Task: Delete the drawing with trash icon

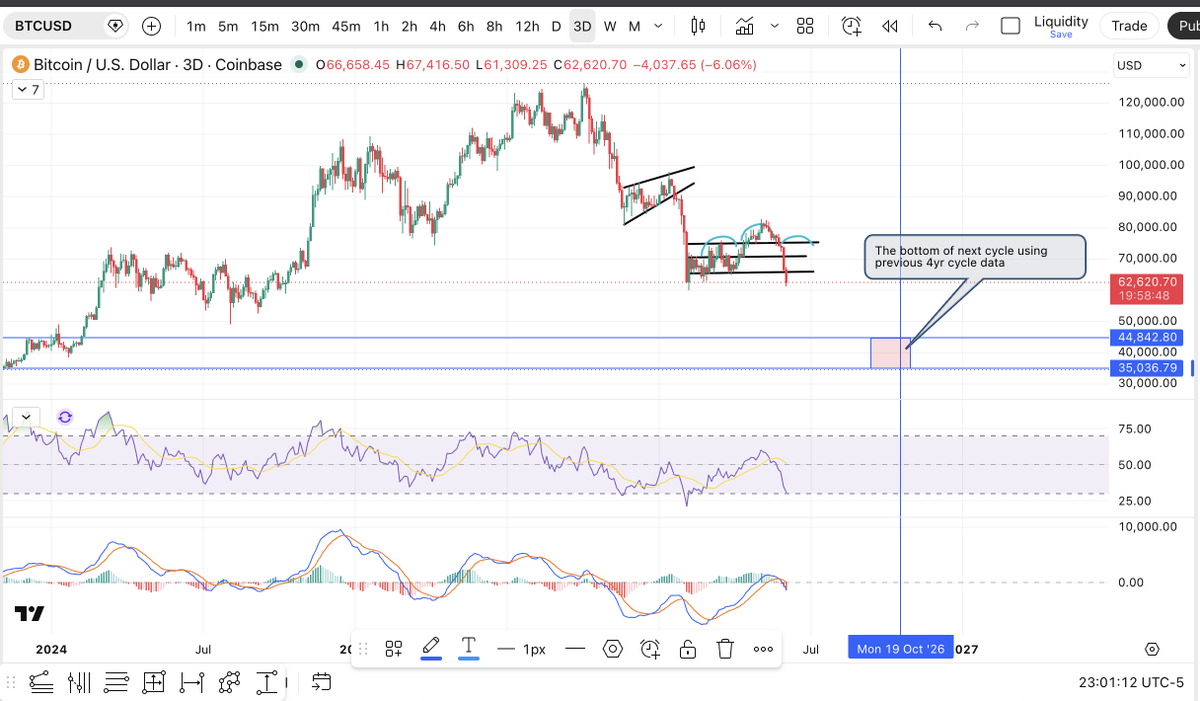Action: [x=726, y=649]
